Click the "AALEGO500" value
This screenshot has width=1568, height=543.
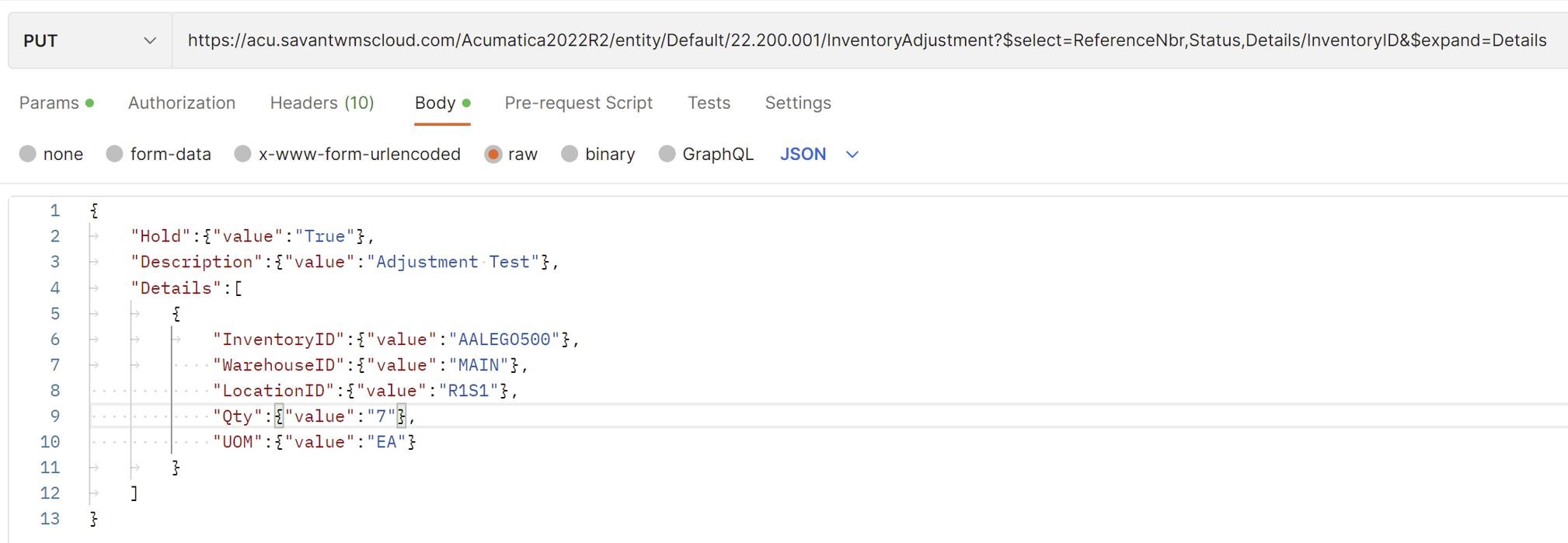[x=504, y=339]
